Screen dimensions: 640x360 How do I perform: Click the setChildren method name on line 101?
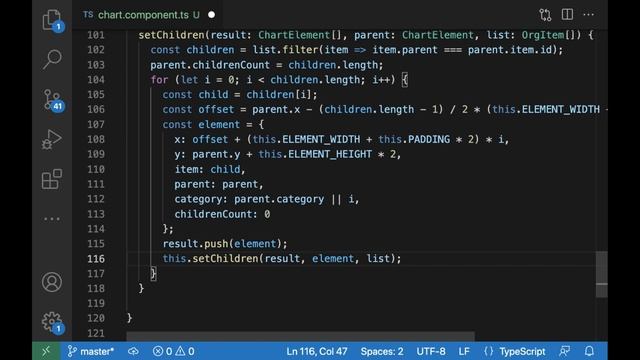(171, 35)
